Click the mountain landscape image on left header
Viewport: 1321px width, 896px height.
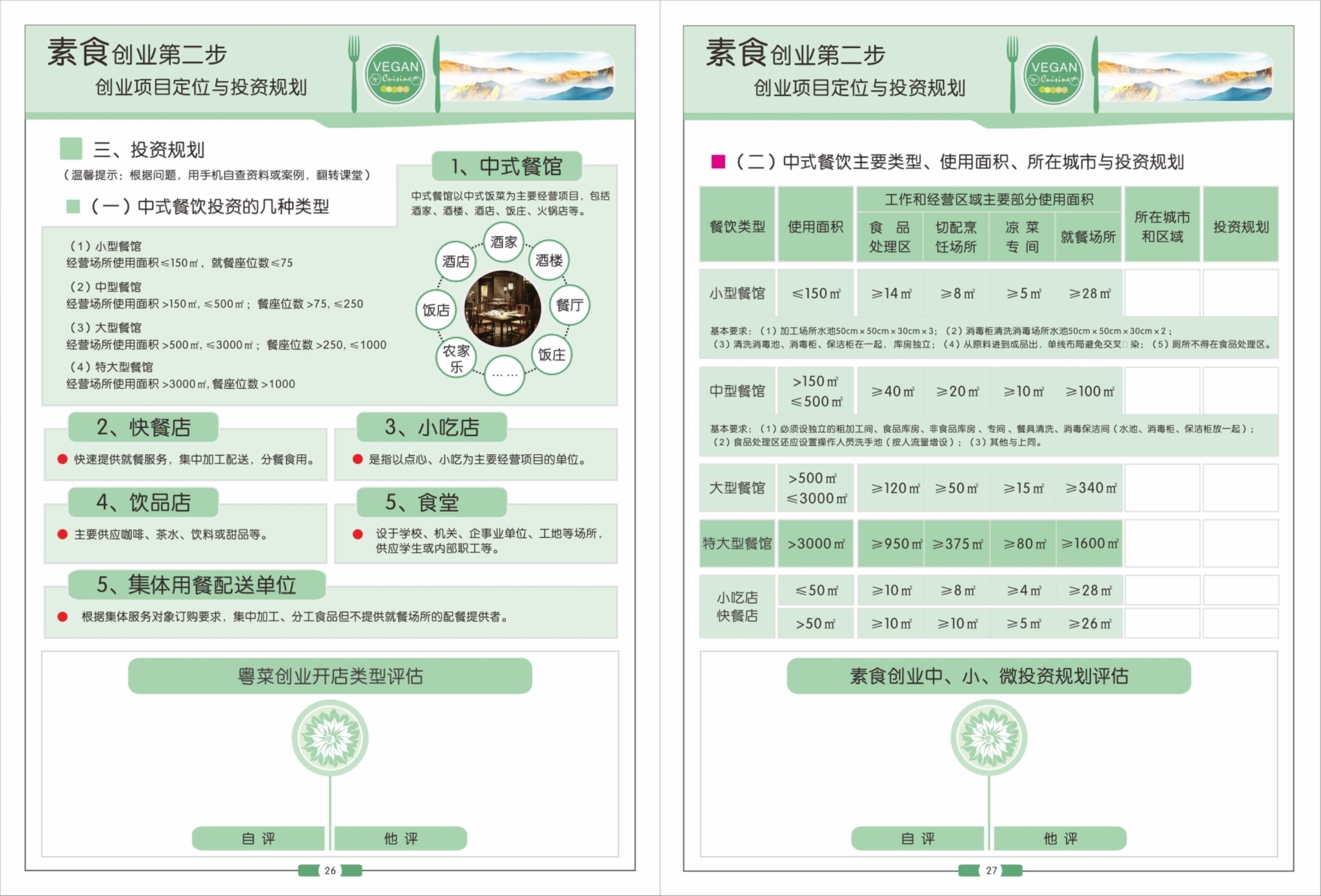(x=526, y=76)
